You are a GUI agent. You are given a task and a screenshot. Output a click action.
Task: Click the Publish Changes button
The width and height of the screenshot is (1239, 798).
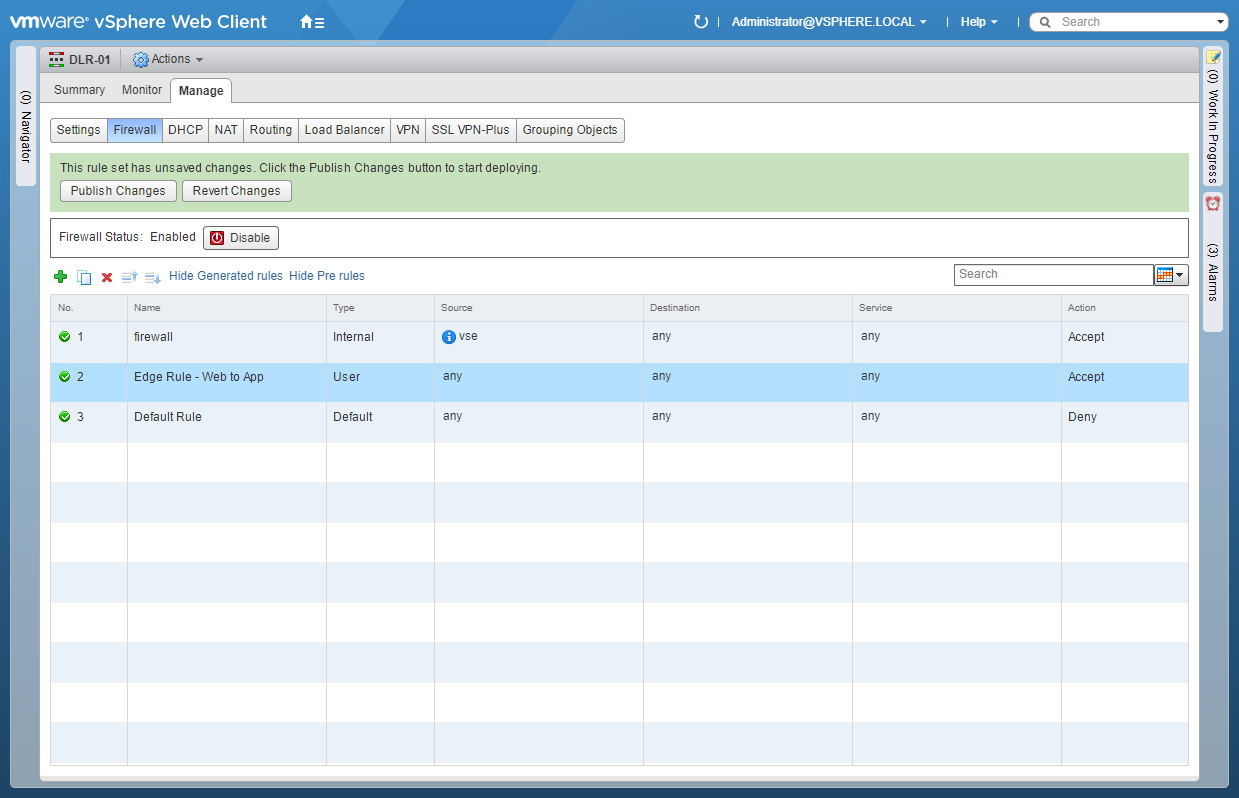point(118,191)
